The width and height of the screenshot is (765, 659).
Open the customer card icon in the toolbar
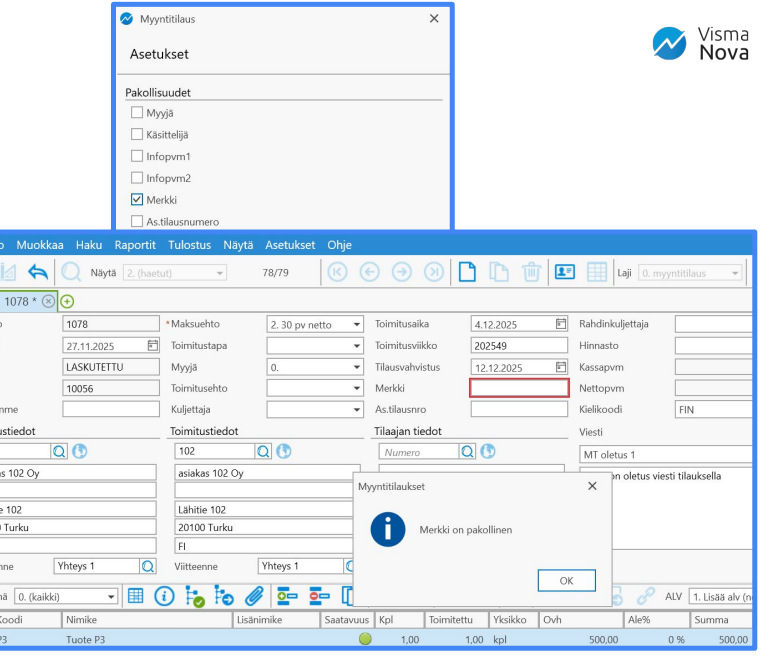(564, 272)
